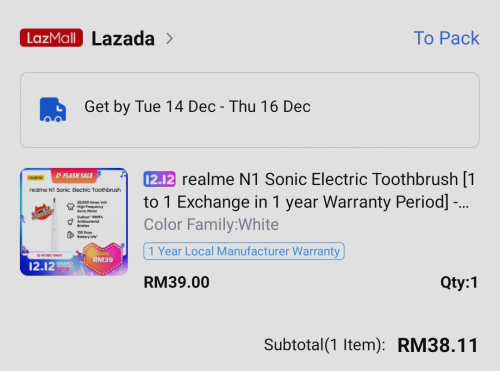Viewport: 500px width, 371px height.
Task: Click the Flash Sale banner on thumbnail
Action: point(74,175)
